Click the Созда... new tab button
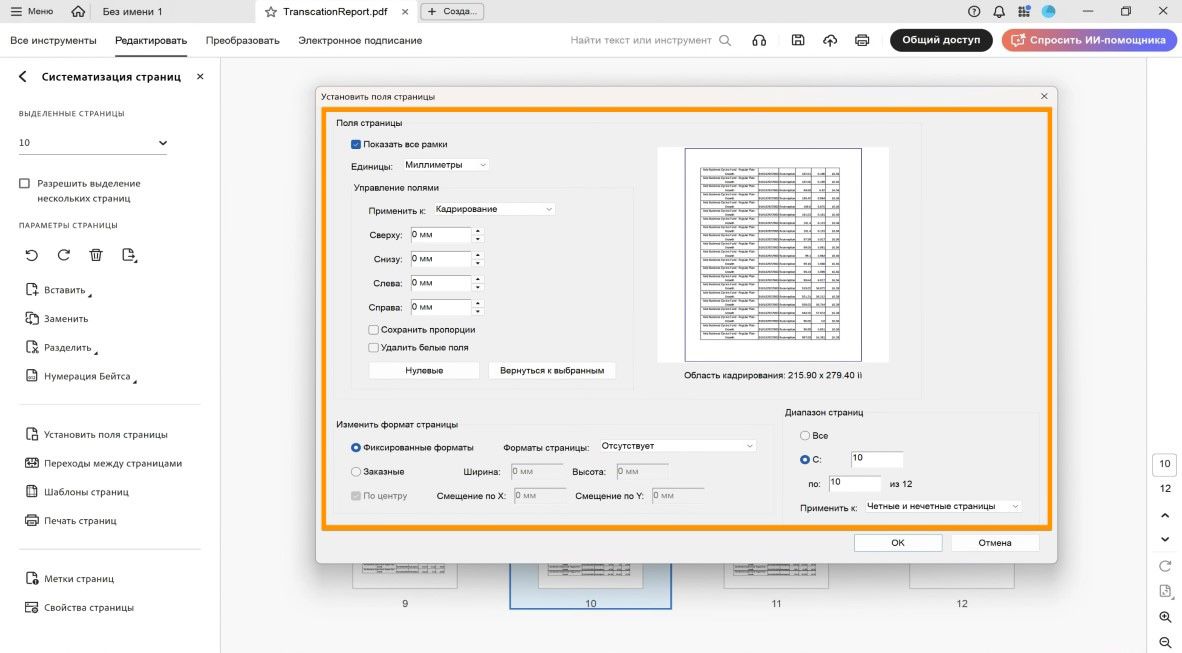This screenshot has width=1182, height=653. [452, 11]
